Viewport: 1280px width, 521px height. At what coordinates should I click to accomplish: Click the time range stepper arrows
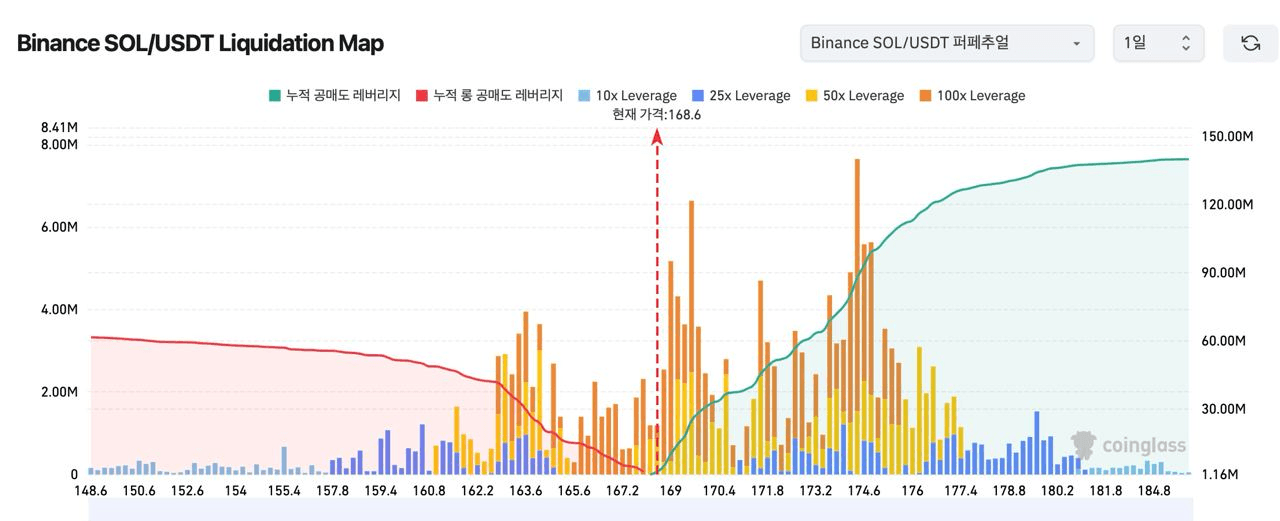pos(1186,43)
